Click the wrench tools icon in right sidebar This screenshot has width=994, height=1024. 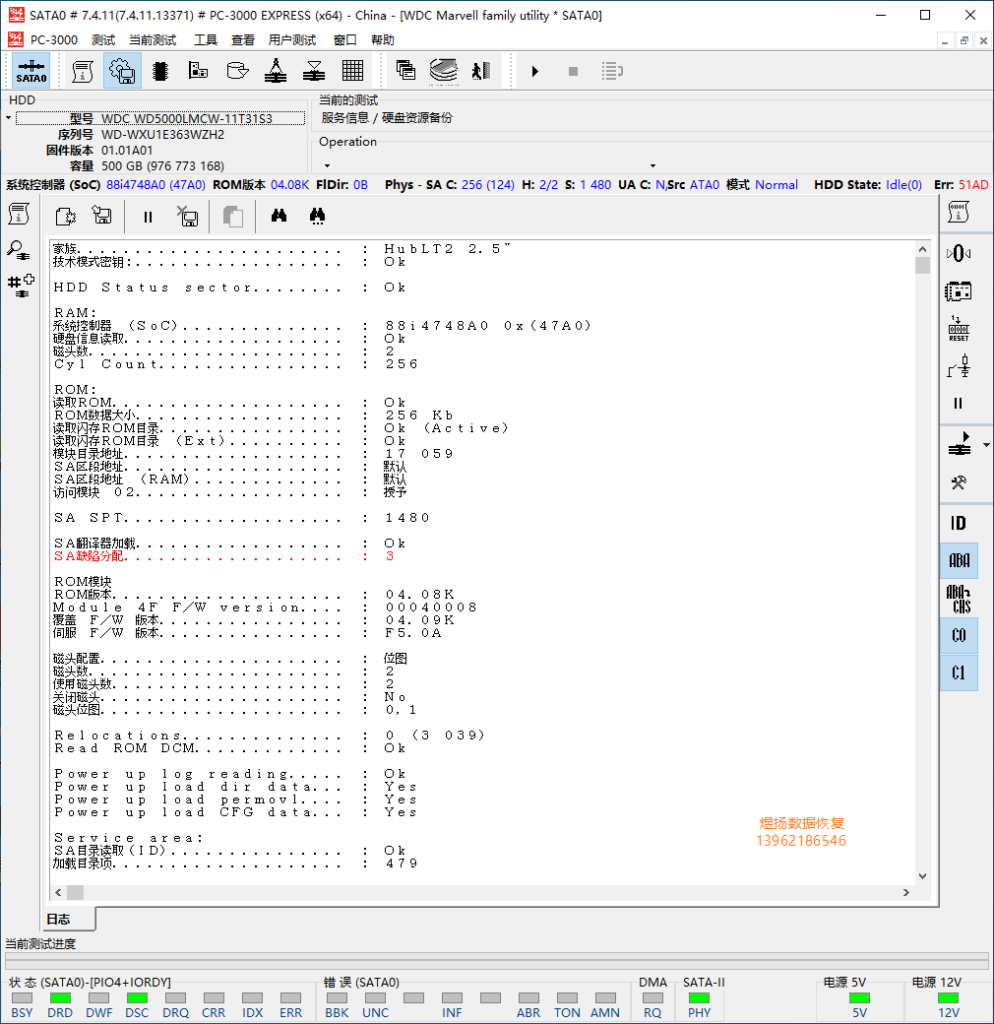[x=958, y=483]
